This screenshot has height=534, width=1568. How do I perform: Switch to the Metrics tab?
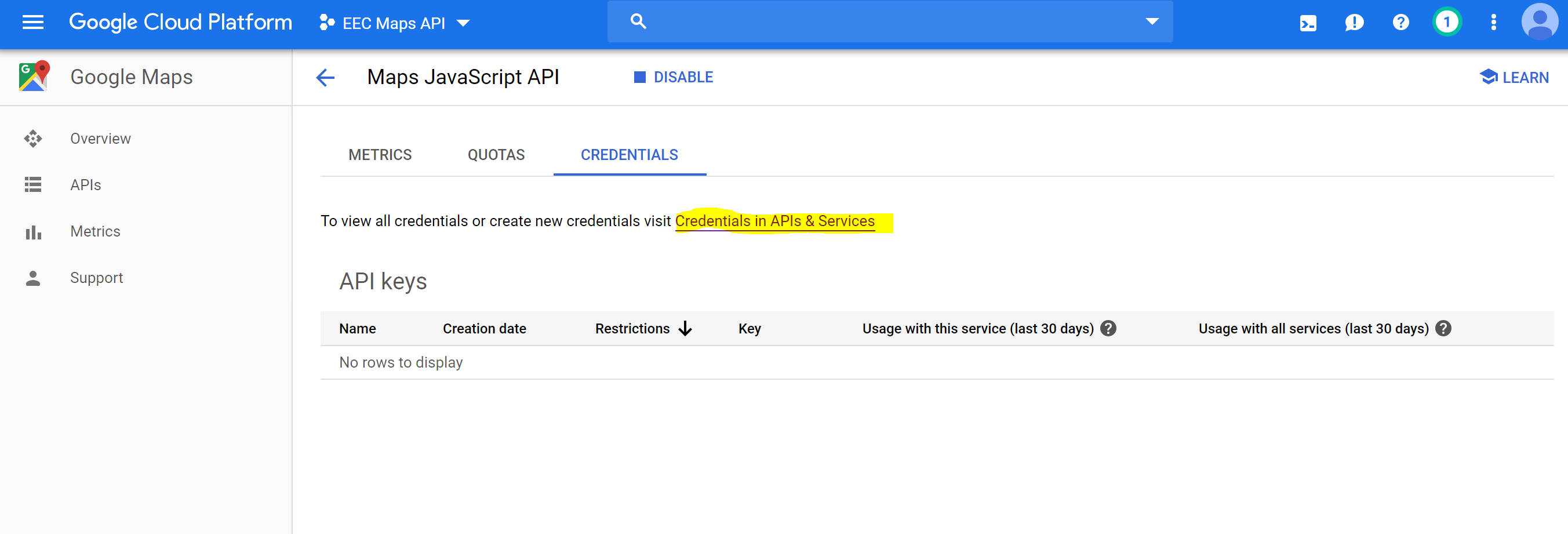pyautogui.click(x=380, y=155)
